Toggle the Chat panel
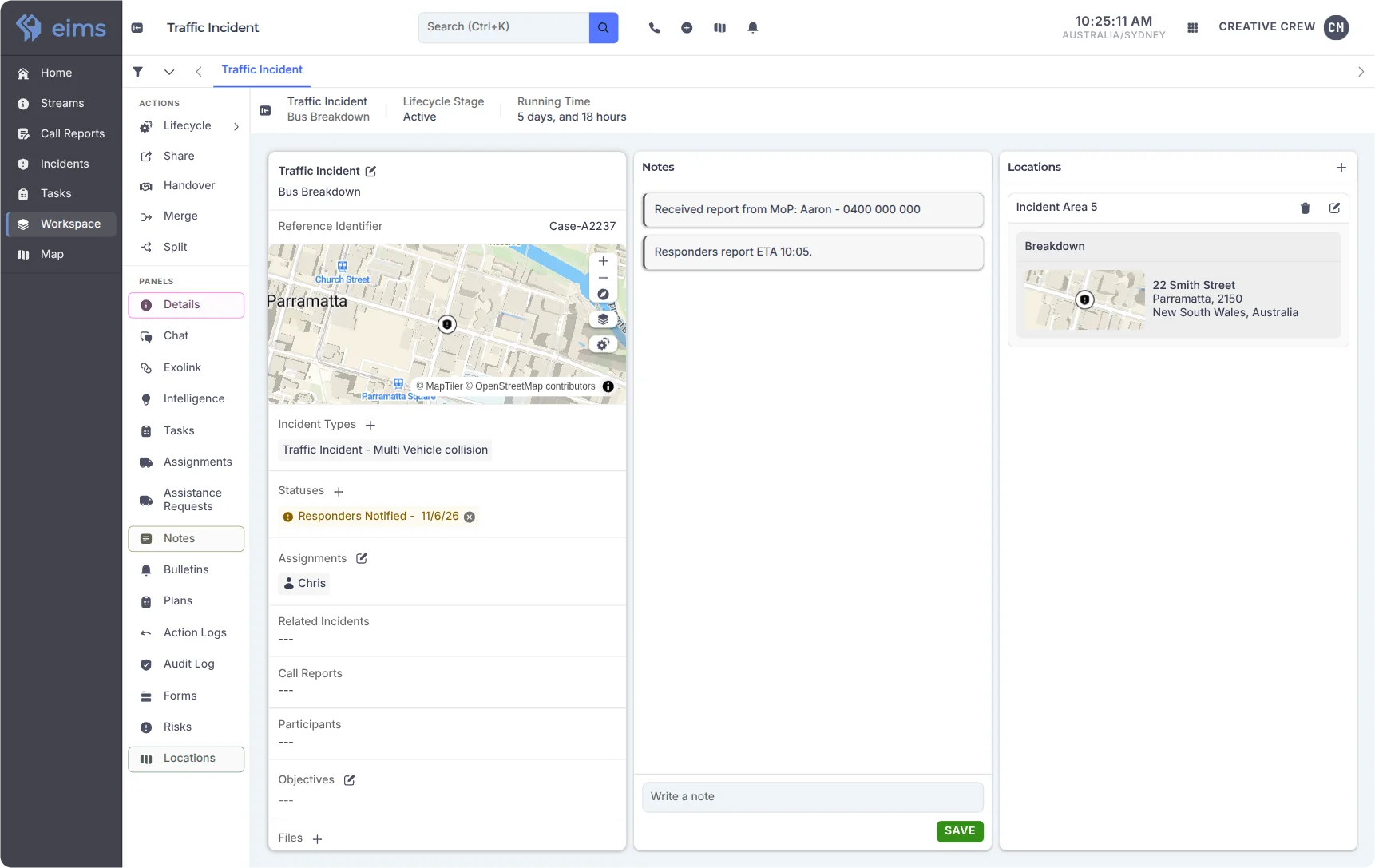The width and height of the screenshot is (1375, 868). tap(186, 336)
